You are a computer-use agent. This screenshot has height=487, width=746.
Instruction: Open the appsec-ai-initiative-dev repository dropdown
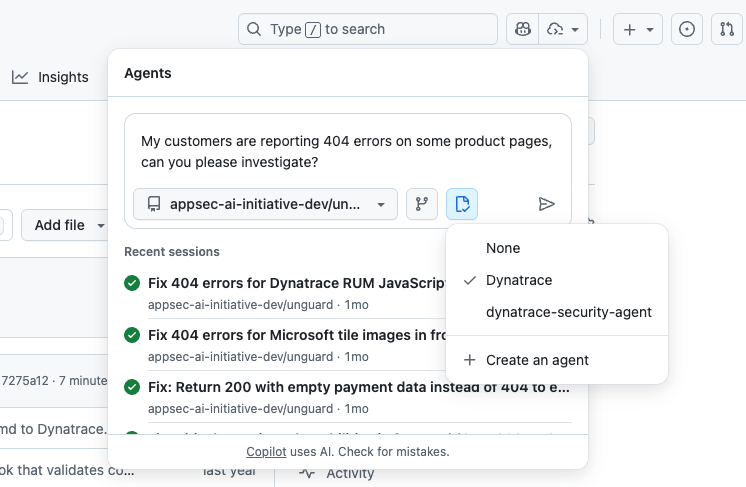(265, 204)
